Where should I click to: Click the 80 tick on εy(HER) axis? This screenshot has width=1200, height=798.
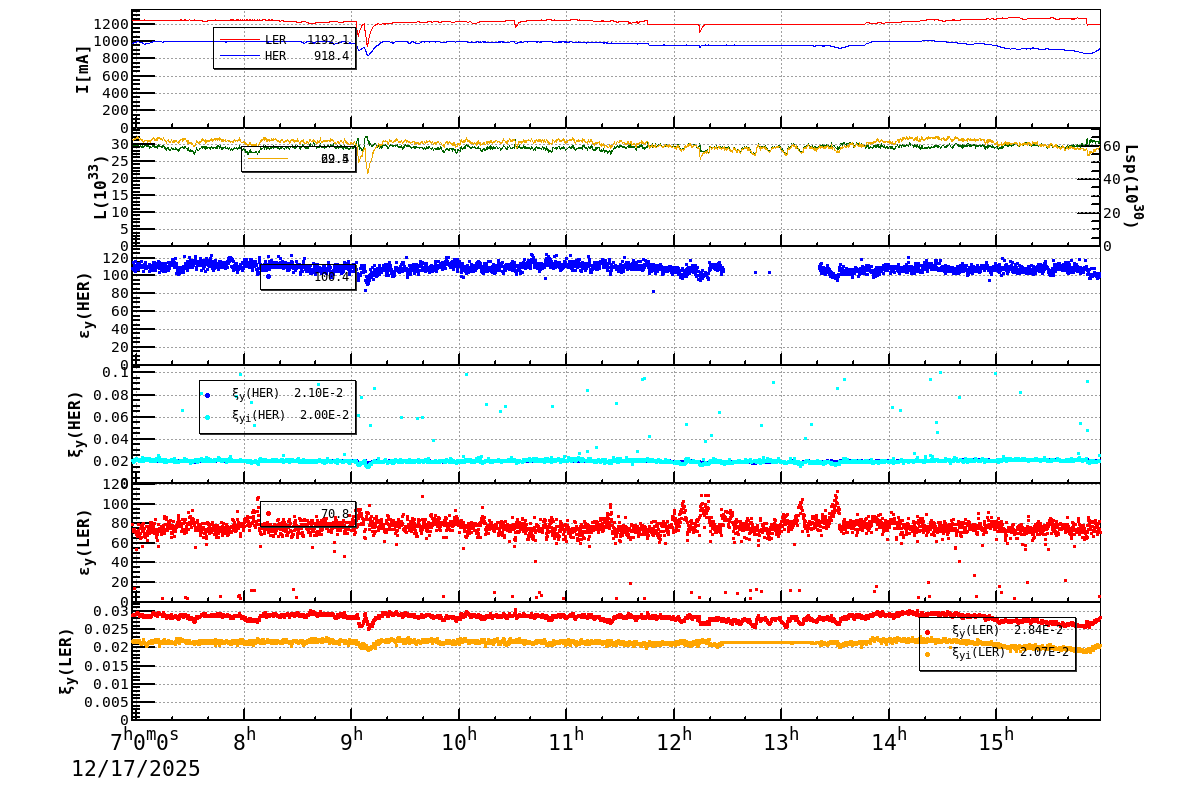point(119,293)
